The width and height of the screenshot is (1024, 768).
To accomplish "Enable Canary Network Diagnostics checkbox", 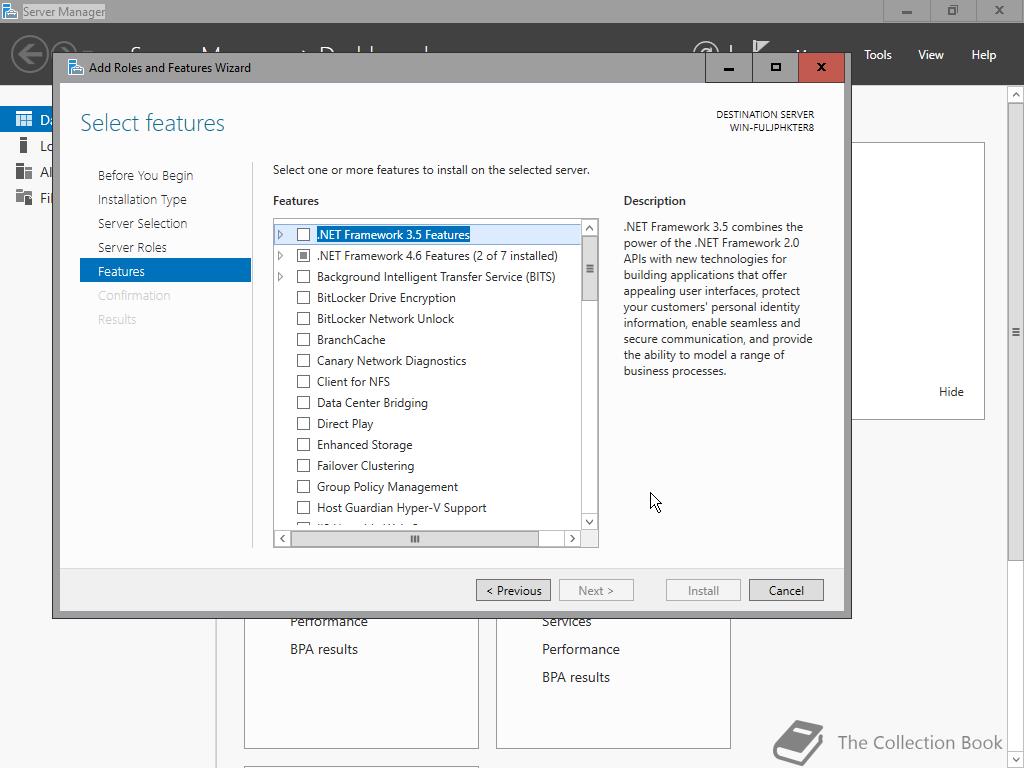I will point(303,360).
